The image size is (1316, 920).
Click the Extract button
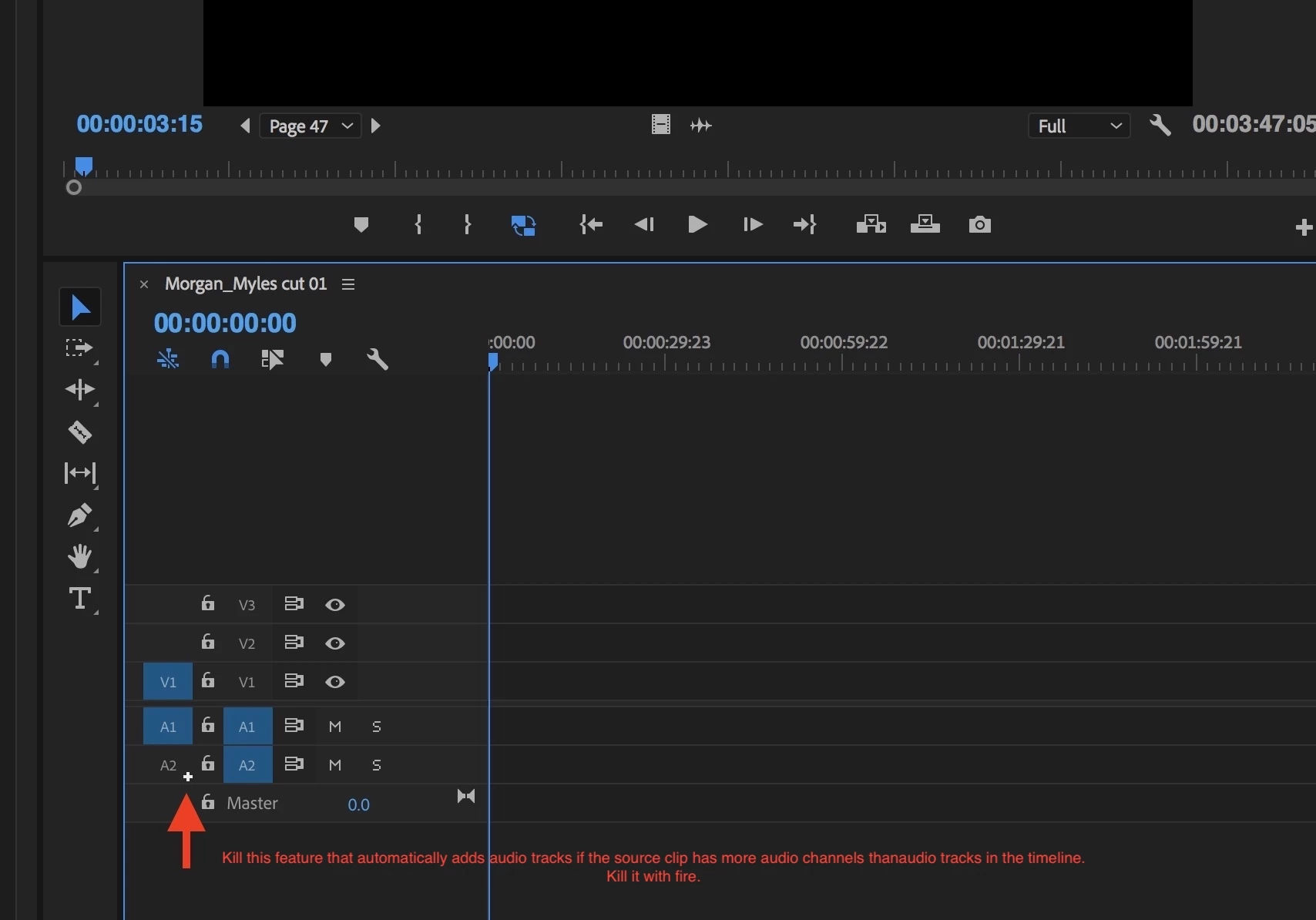click(x=925, y=224)
